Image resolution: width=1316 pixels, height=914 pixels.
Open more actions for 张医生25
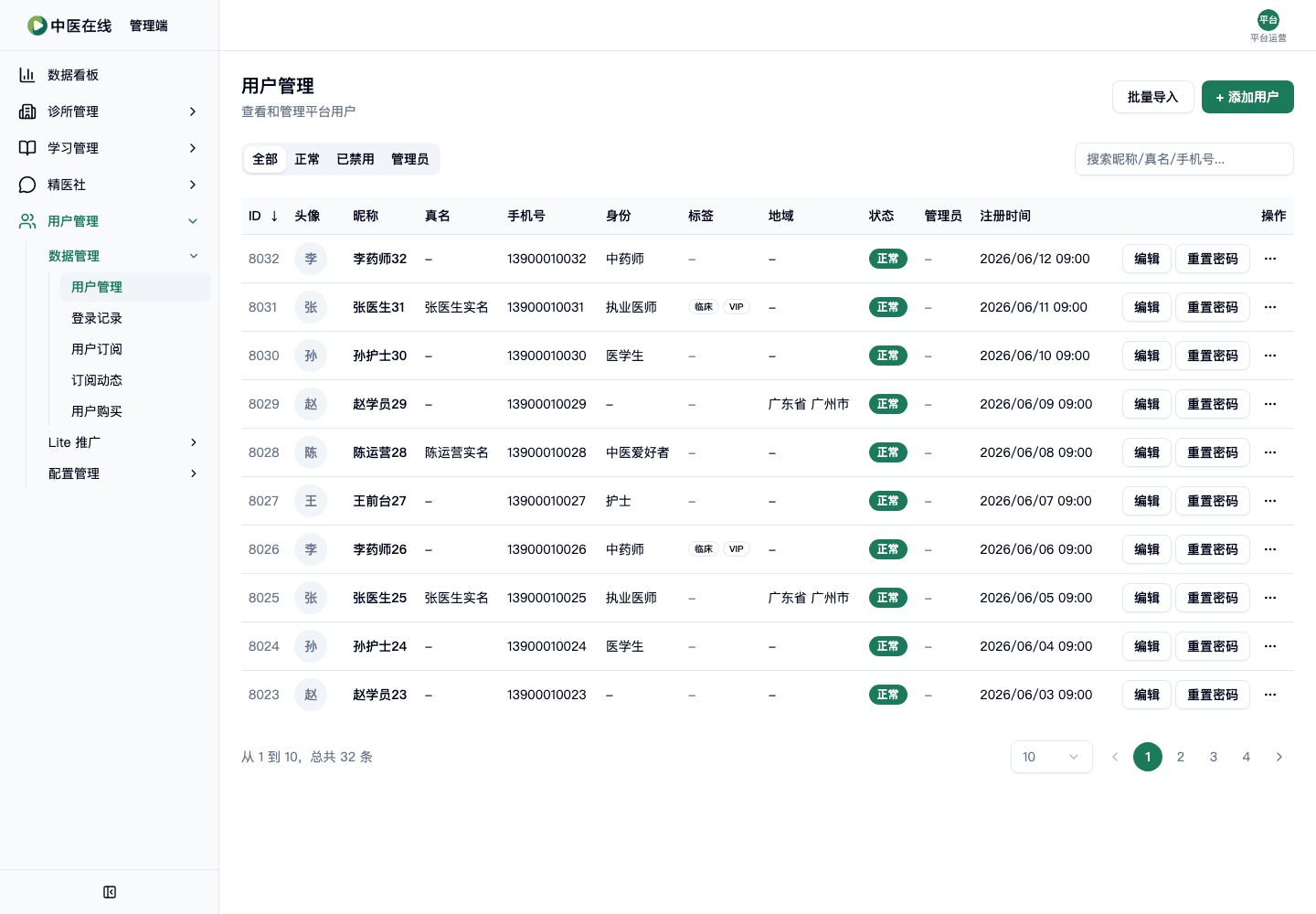pos(1270,598)
